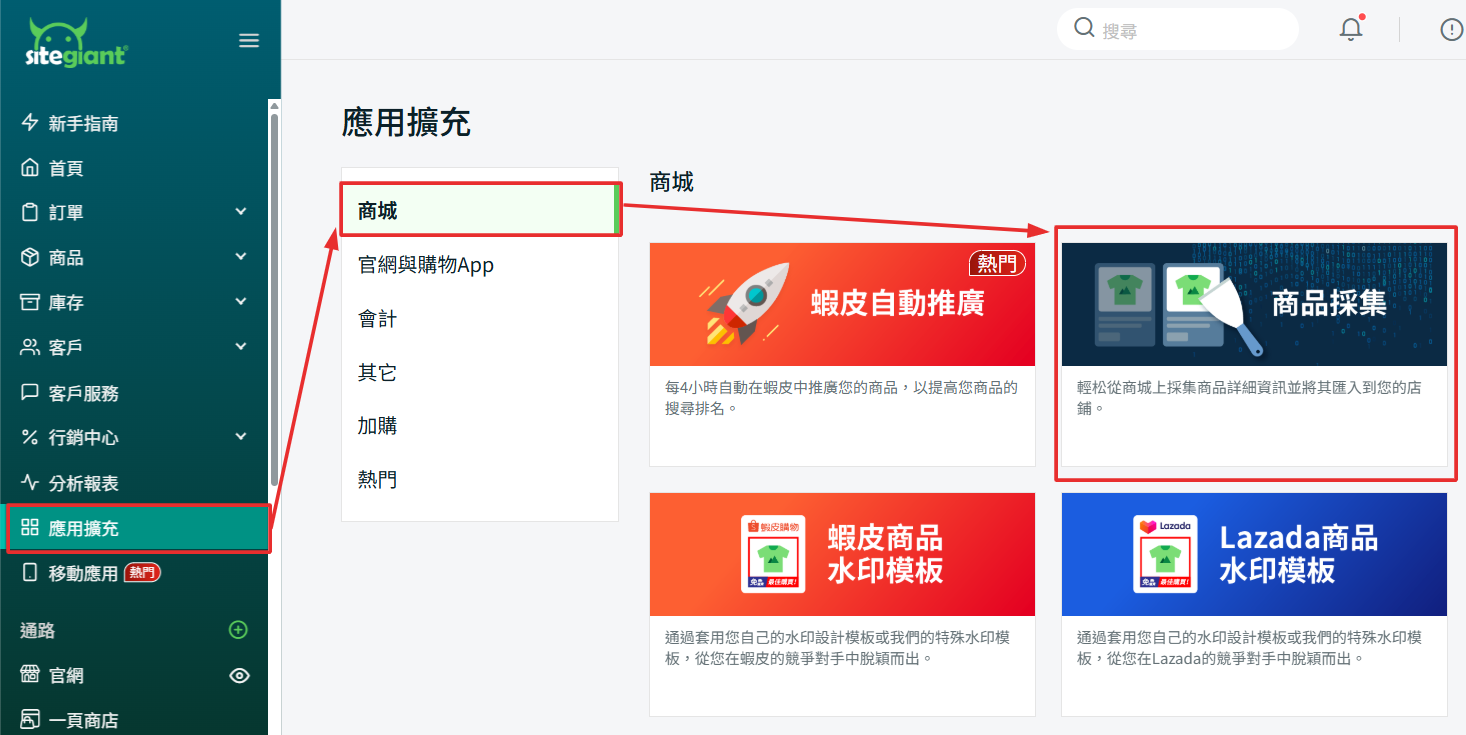Expand the 行銷中心 submenu chevron
The width and height of the screenshot is (1466, 735).
tap(240, 437)
